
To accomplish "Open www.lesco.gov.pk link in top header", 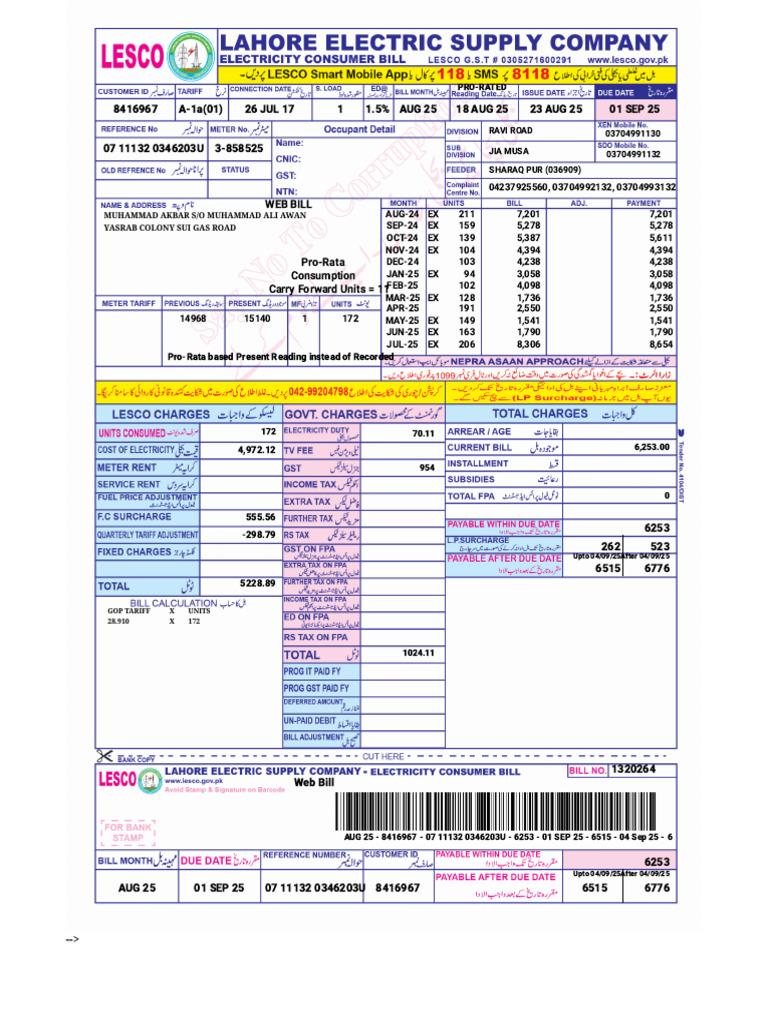I will 628,59.
